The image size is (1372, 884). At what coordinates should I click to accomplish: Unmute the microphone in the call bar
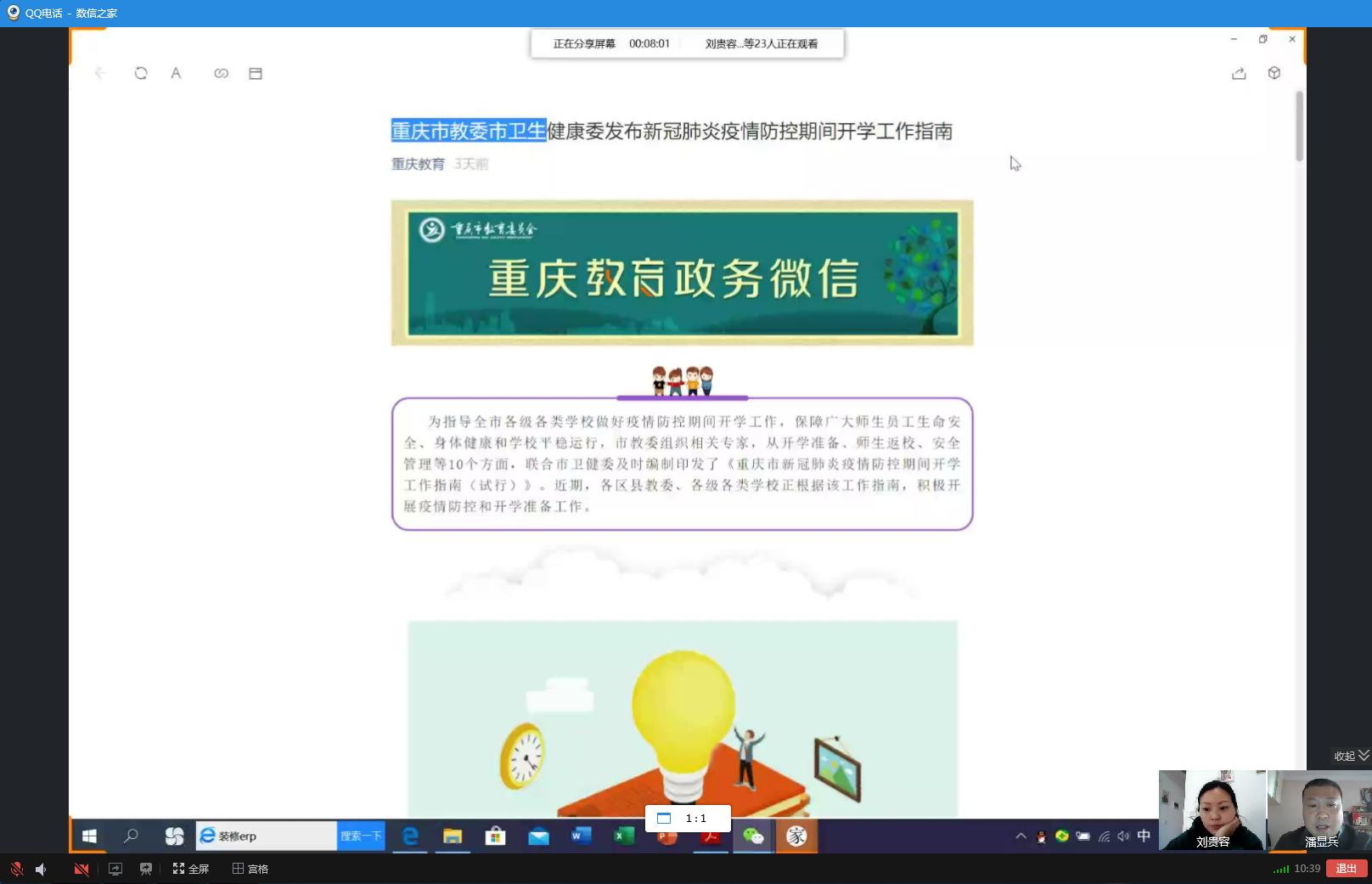pos(16,869)
